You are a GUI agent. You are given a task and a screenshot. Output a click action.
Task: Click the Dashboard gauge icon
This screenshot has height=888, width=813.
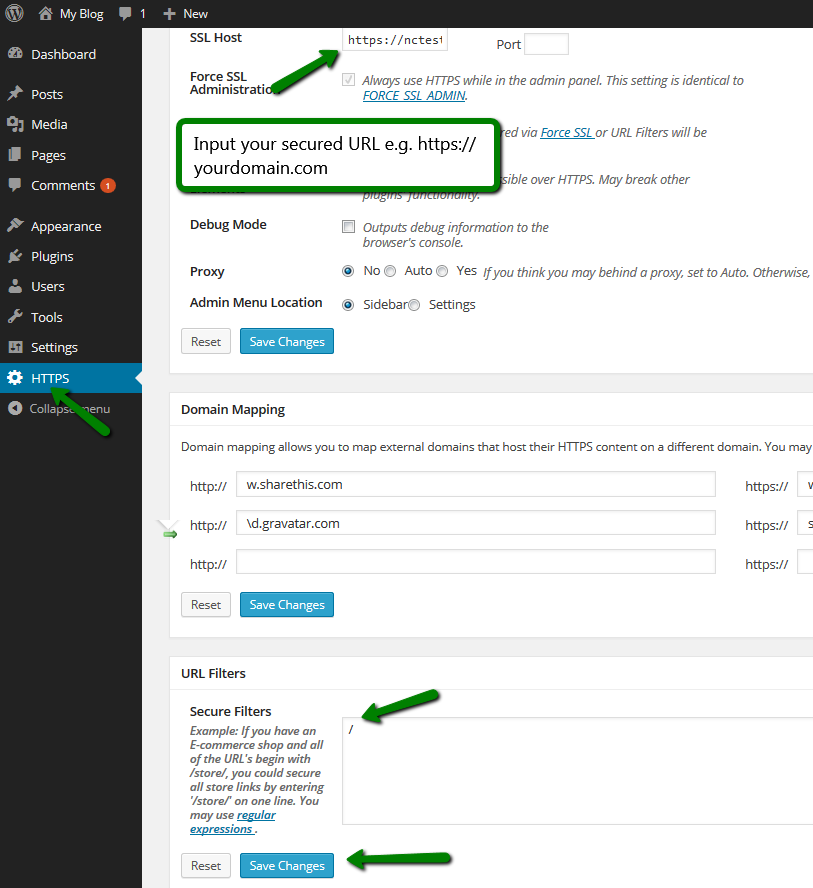point(15,54)
